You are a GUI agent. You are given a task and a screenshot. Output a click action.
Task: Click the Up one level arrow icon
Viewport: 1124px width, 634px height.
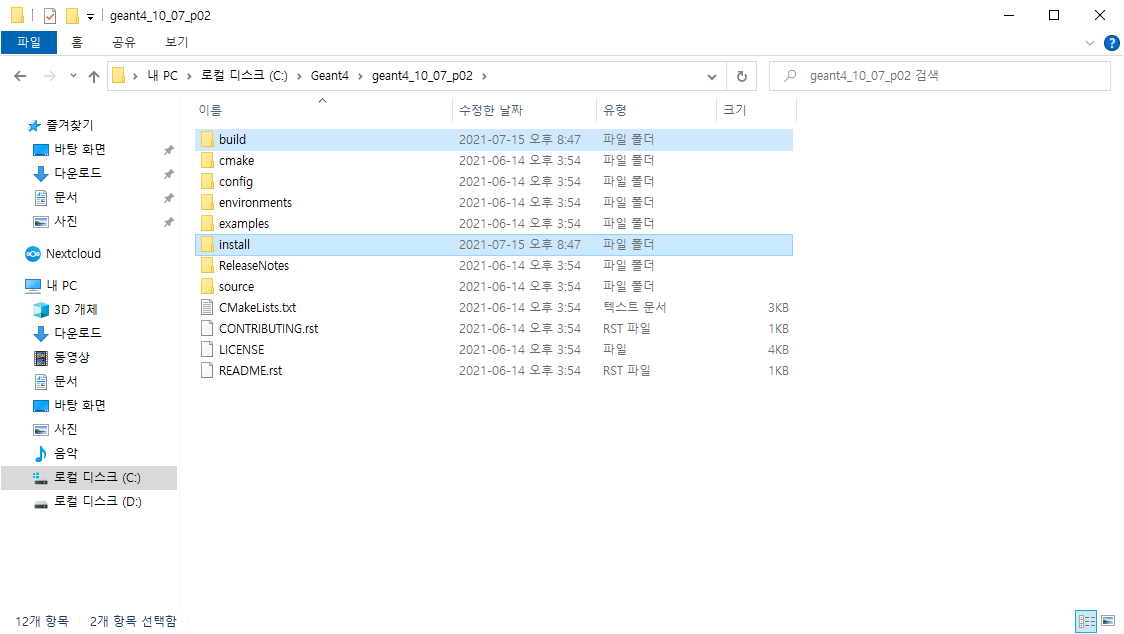coord(94,76)
